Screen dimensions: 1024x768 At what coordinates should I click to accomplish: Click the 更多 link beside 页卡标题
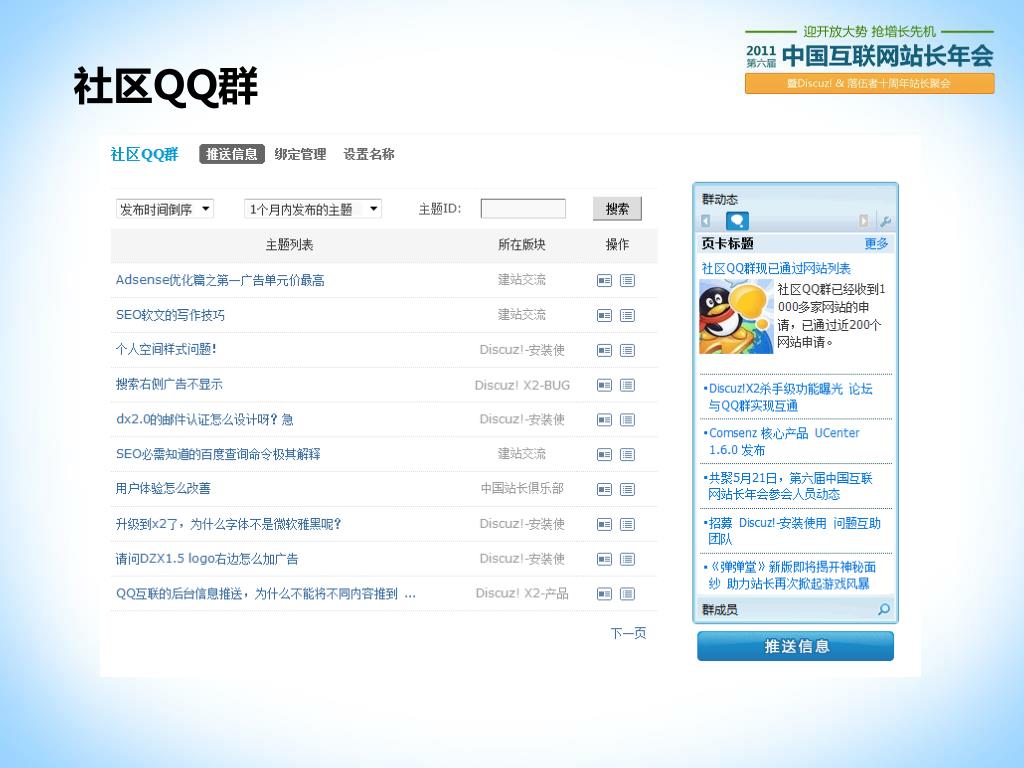click(876, 244)
